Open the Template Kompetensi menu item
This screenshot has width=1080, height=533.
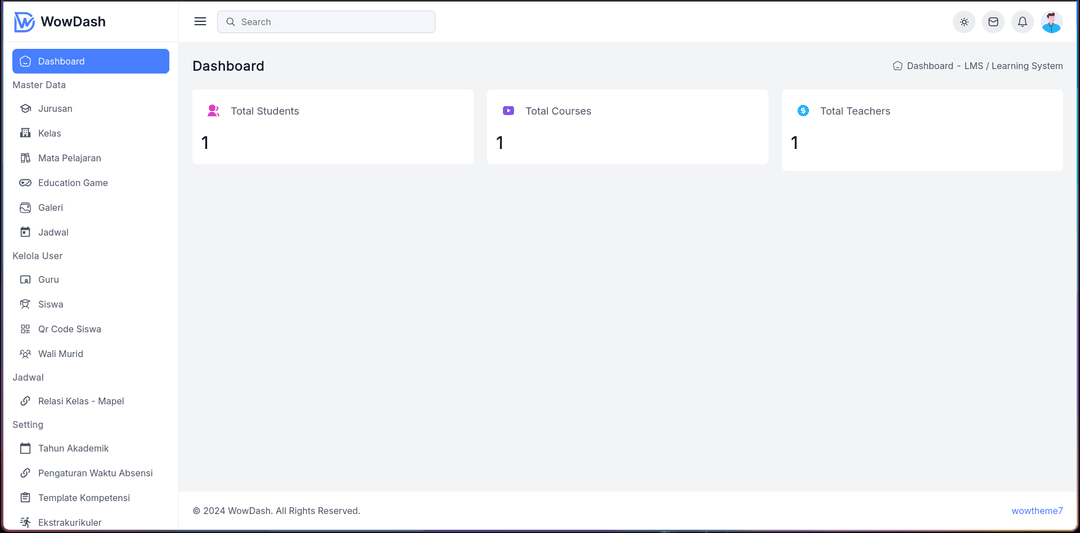click(91, 498)
